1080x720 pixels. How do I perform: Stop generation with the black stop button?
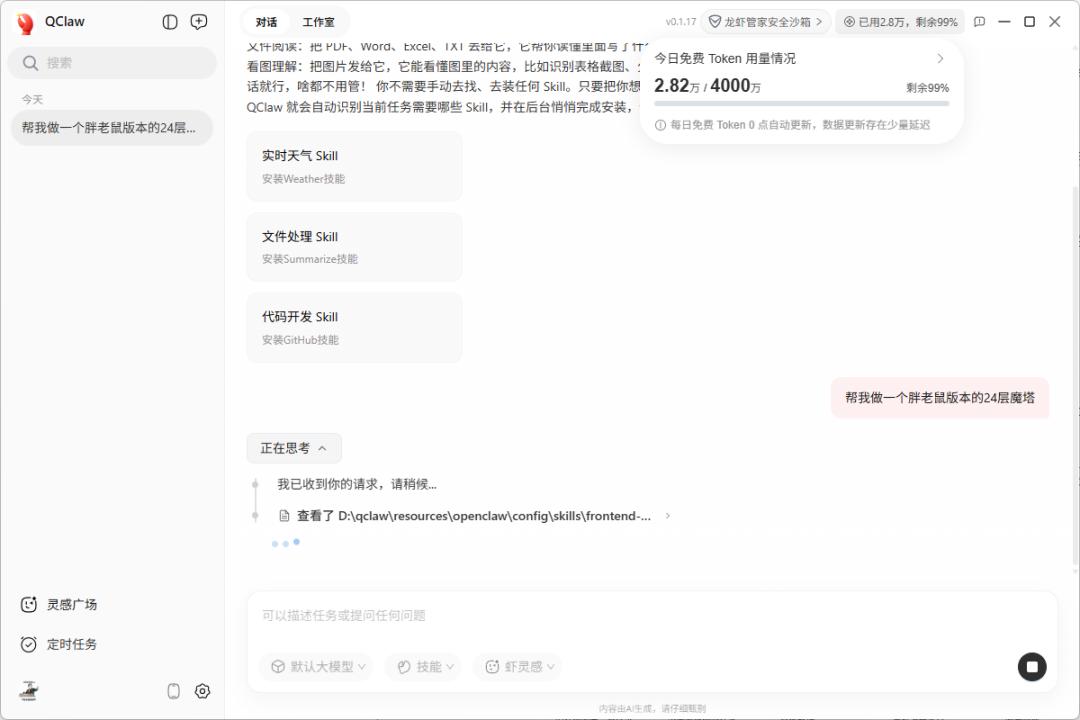pyautogui.click(x=1032, y=666)
